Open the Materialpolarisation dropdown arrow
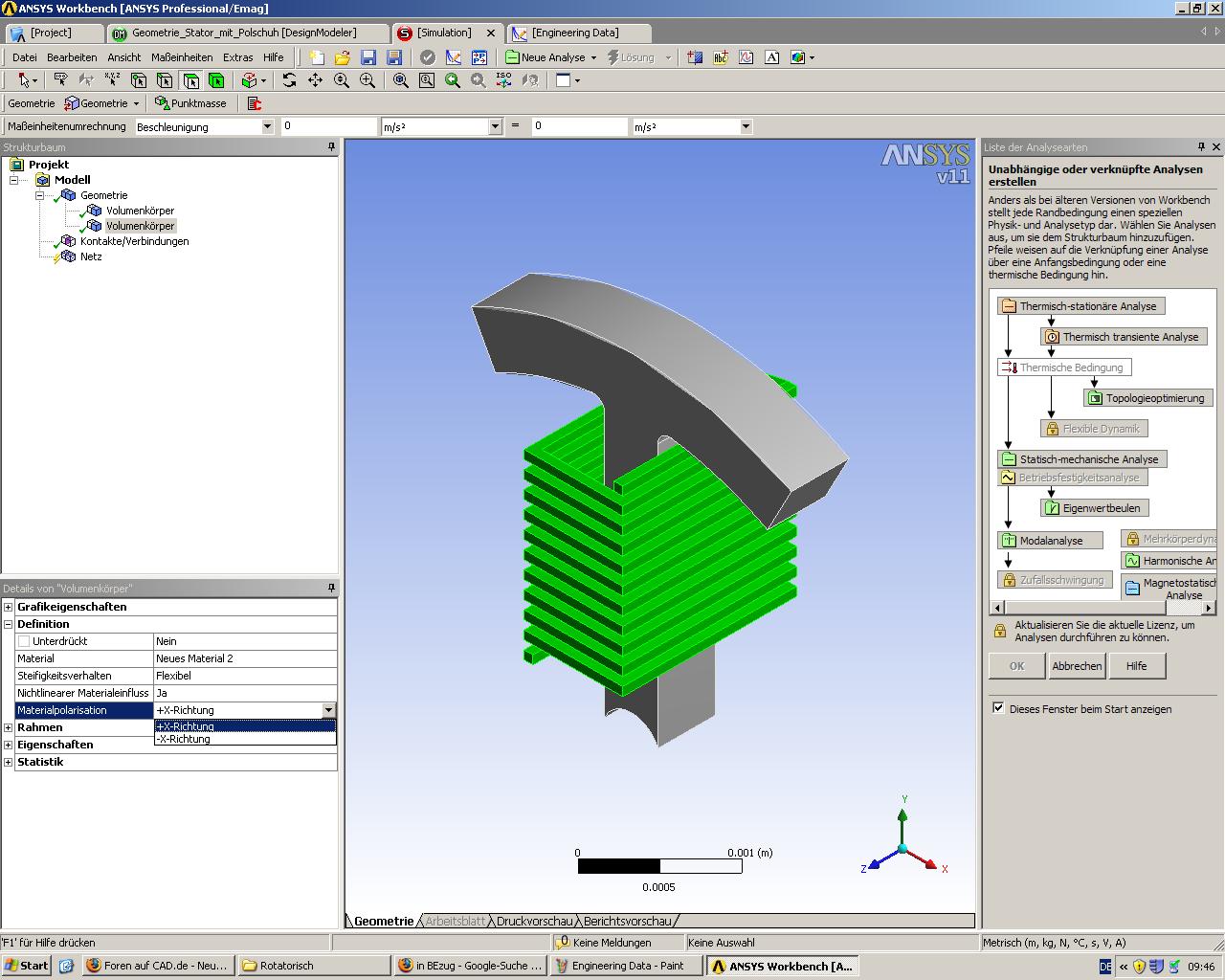The height and width of the screenshot is (980, 1225). click(328, 710)
